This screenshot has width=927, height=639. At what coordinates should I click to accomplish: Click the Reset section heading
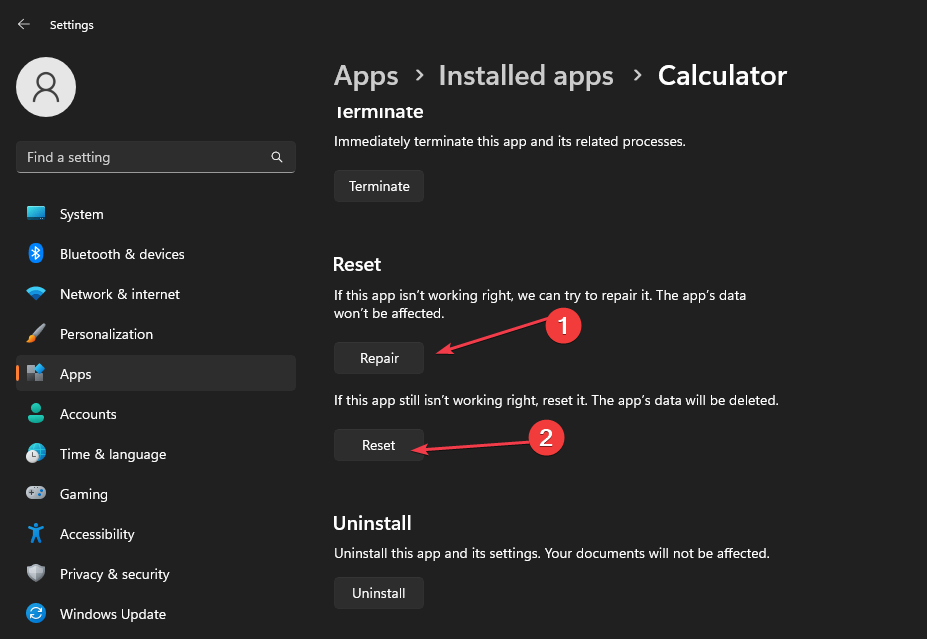pos(357,264)
